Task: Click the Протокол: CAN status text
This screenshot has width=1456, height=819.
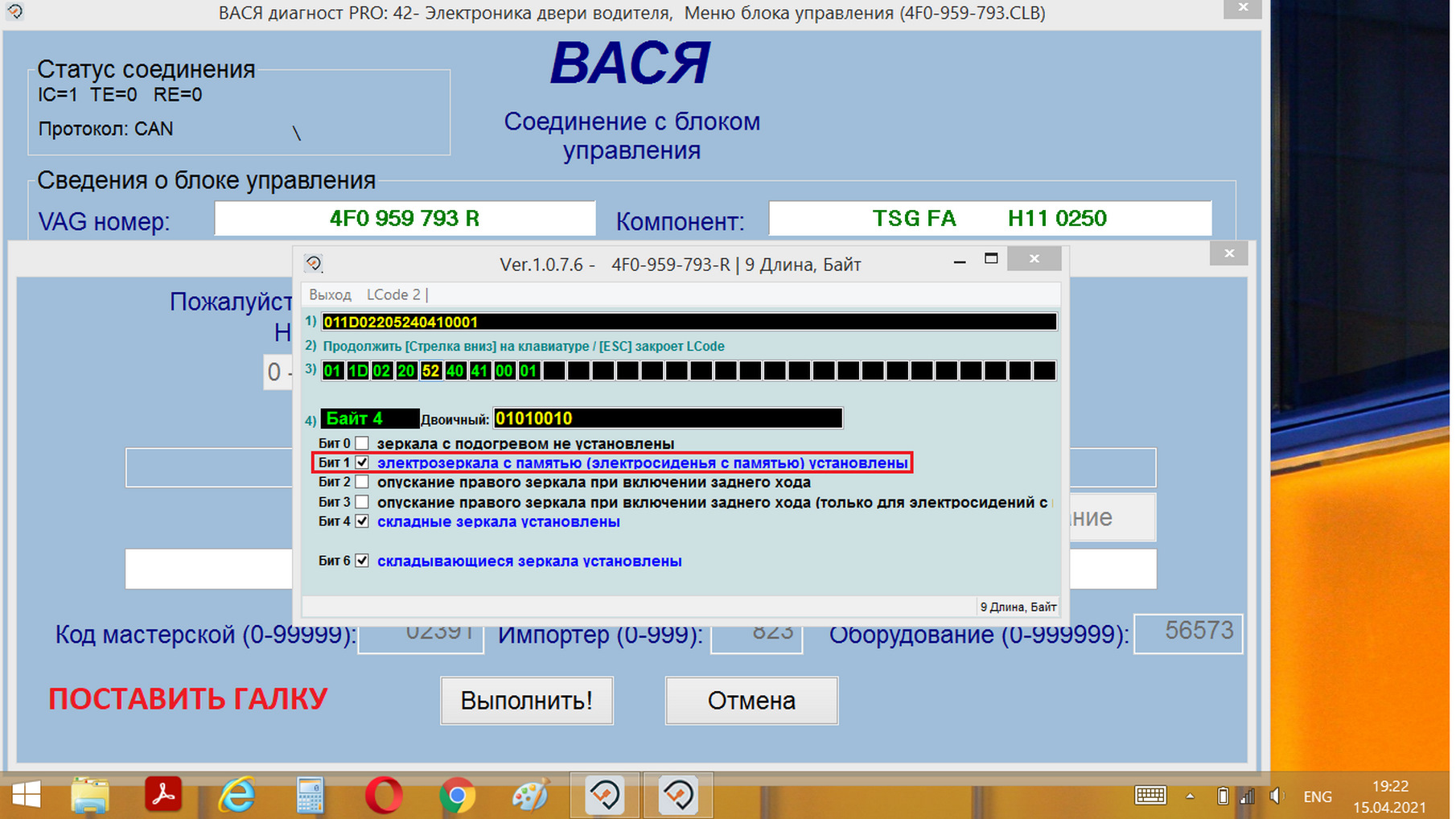Action: coord(105,129)
